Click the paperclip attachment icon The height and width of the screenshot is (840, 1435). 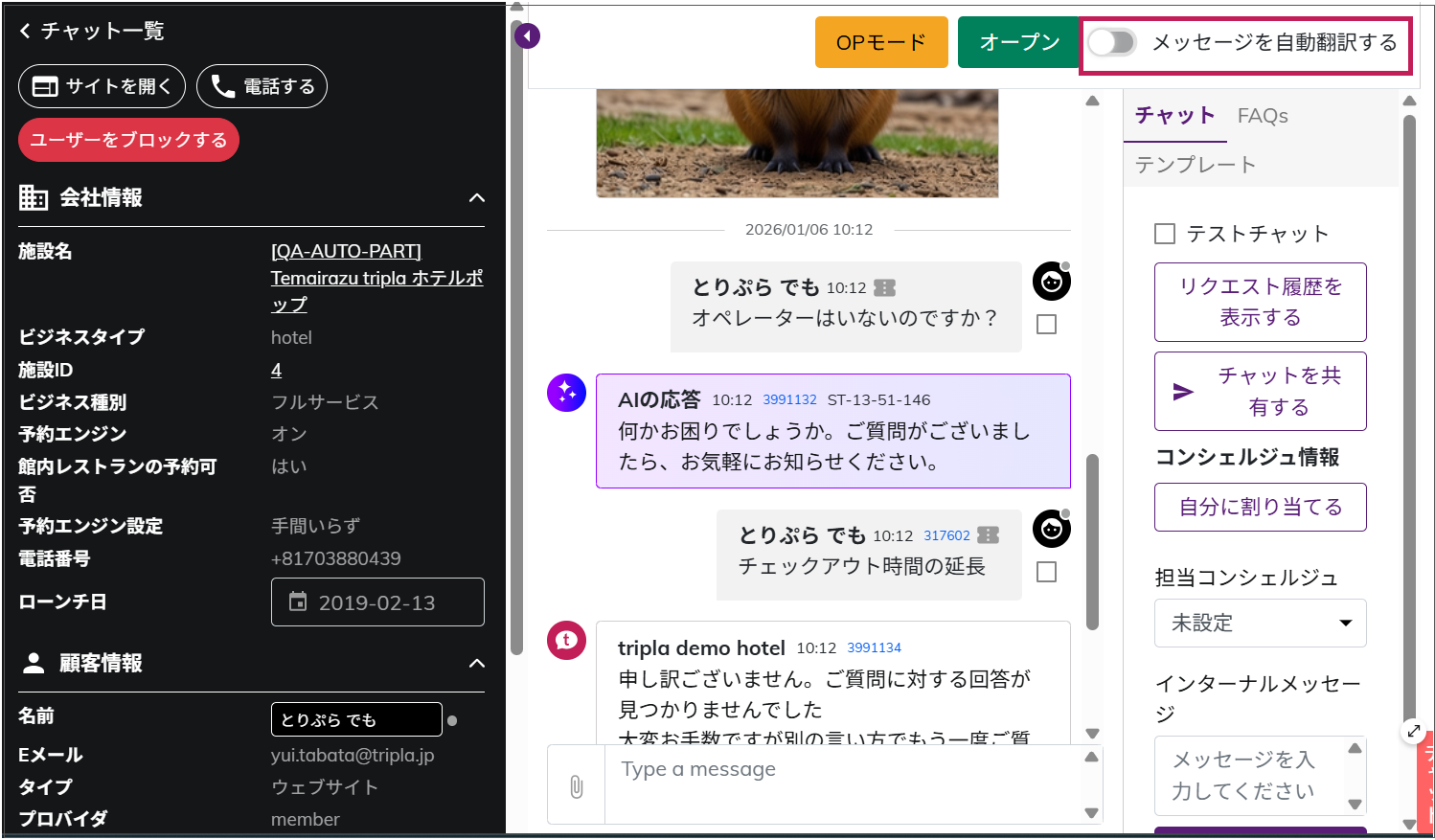tap(577, 786)
